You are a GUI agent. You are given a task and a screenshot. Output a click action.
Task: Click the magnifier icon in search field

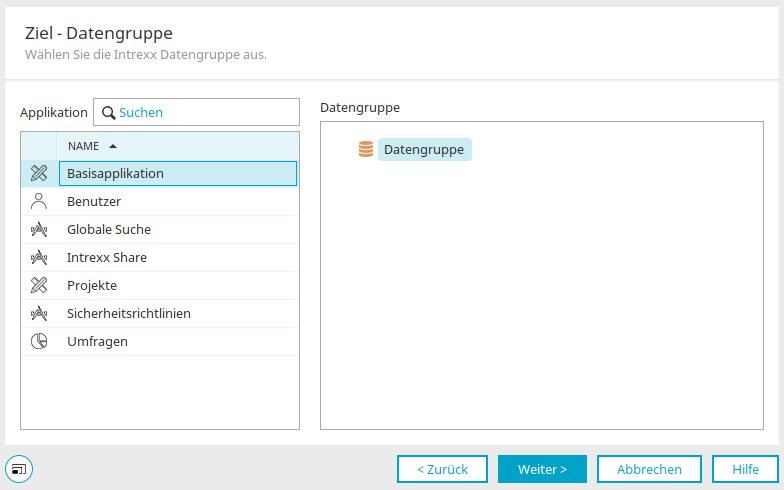pos(108,113)
